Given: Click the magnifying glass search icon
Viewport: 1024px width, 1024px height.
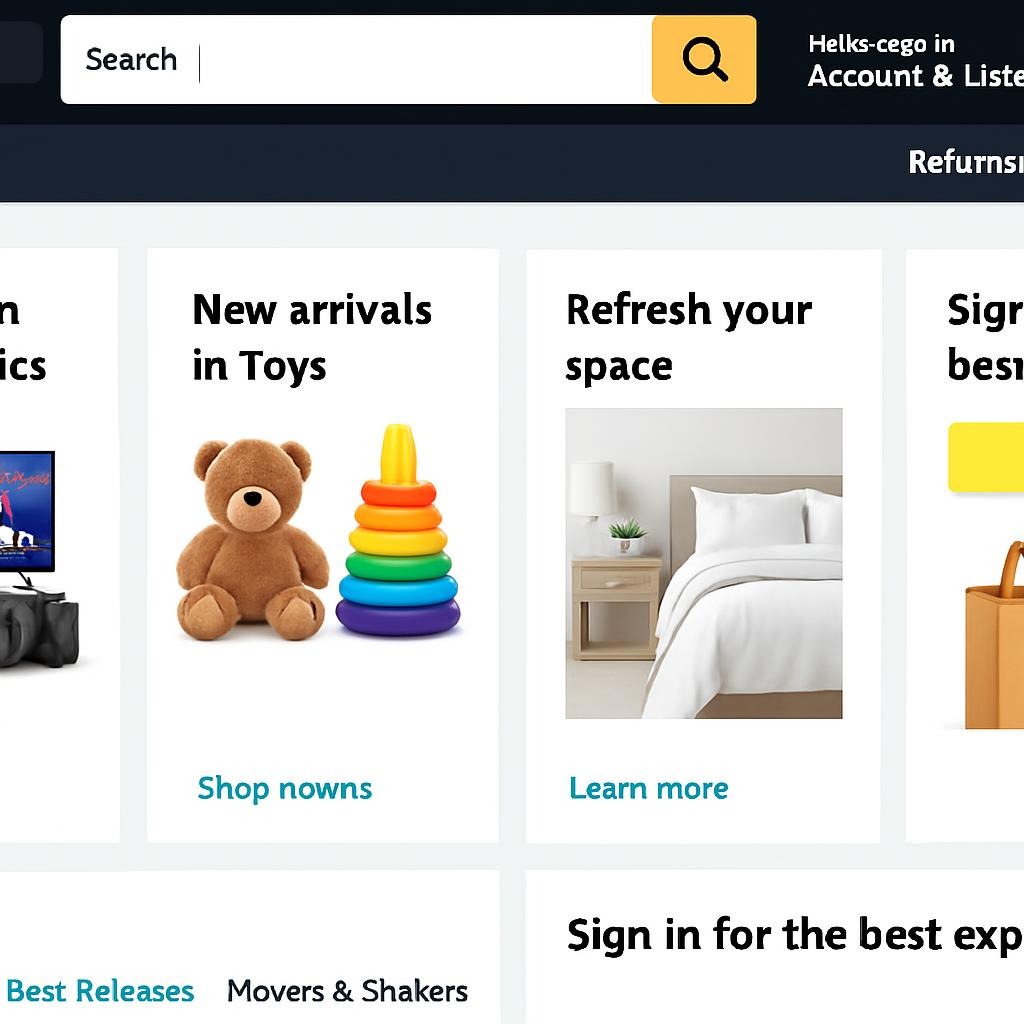Looking at the screenshot, I should click(703, 59).
